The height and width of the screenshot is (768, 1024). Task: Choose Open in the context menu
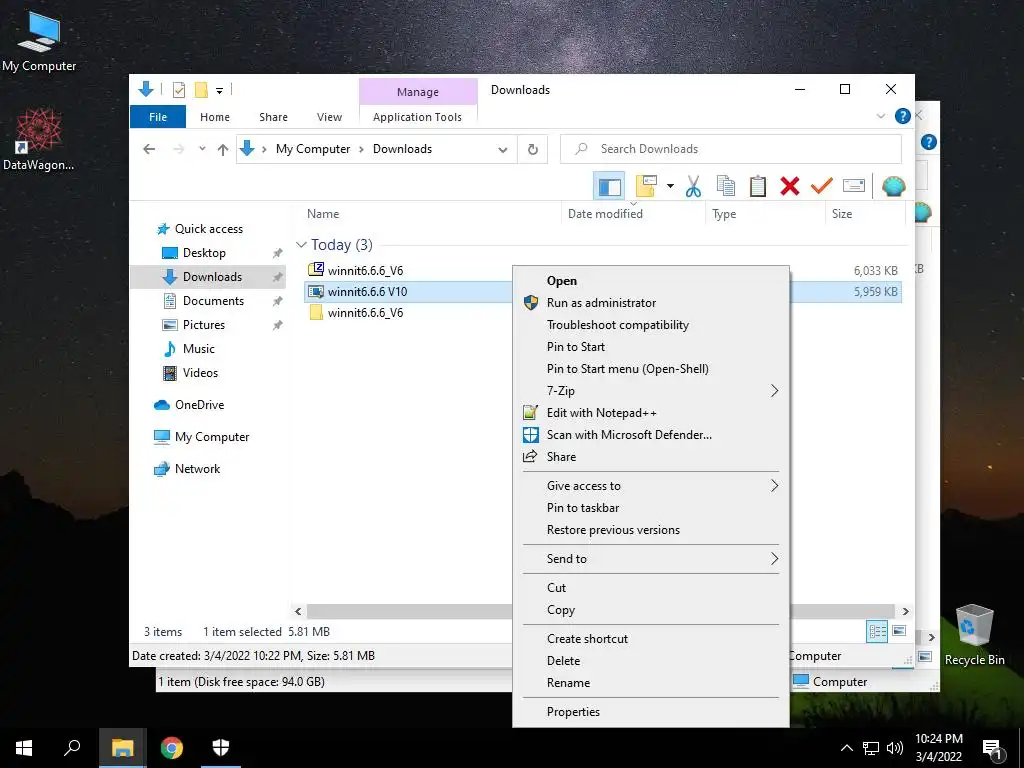click(x=651, y=281)
